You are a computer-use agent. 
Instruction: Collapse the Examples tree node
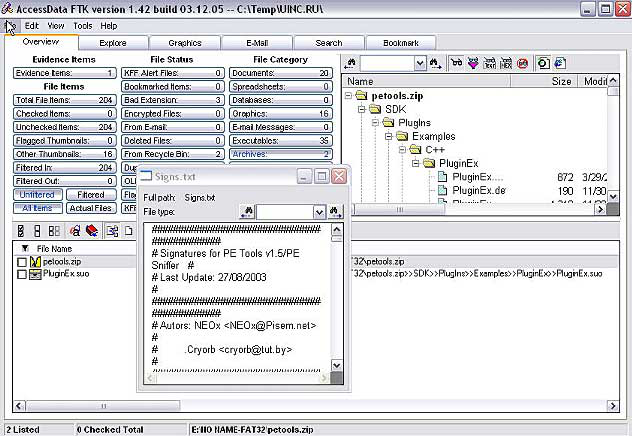coord(389,136)
